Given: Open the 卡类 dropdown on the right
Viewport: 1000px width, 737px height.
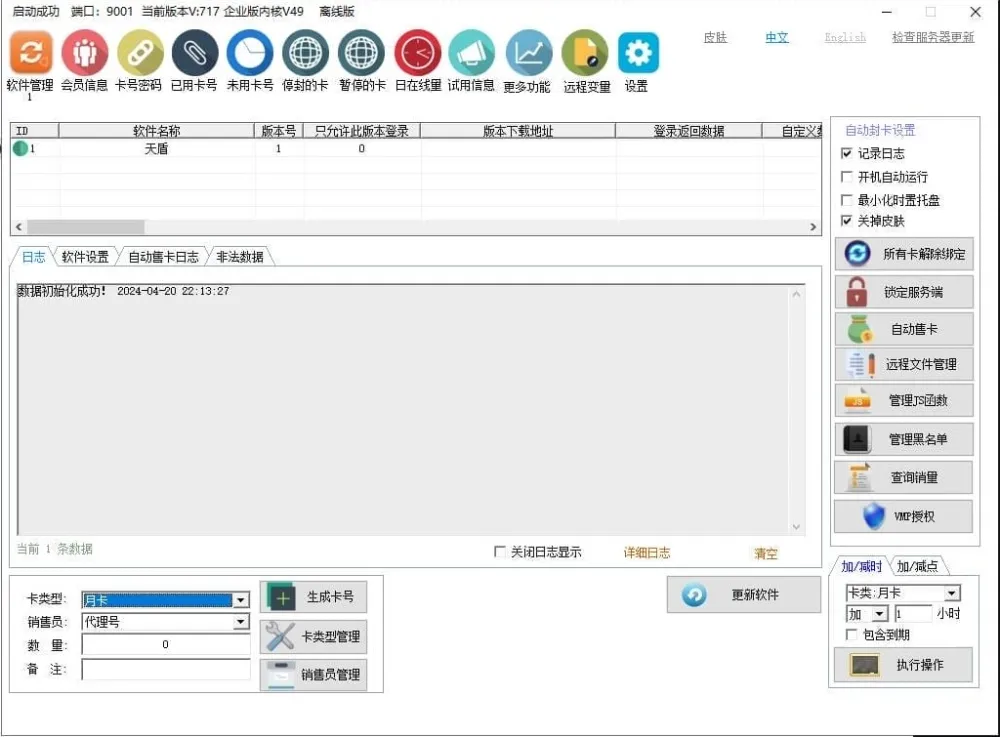Looking at the screenshot, I should [x=952, y=592].
